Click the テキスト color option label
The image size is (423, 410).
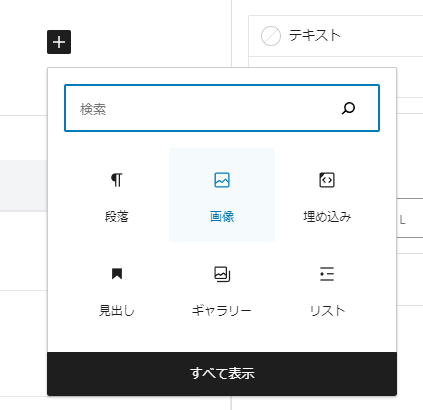pyautogui.click(x=315, y=35)
